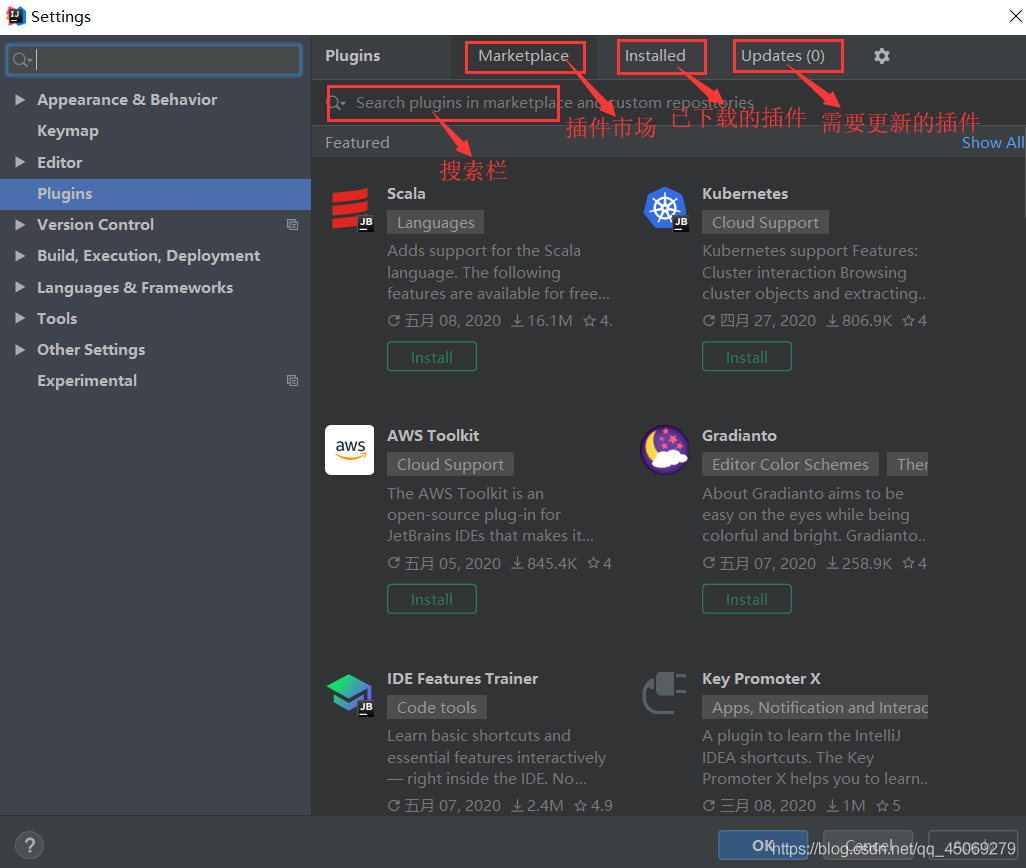Click the Kubernetes Cloud Support tag
1026x868 pixels.
click(x=765, y=222)
